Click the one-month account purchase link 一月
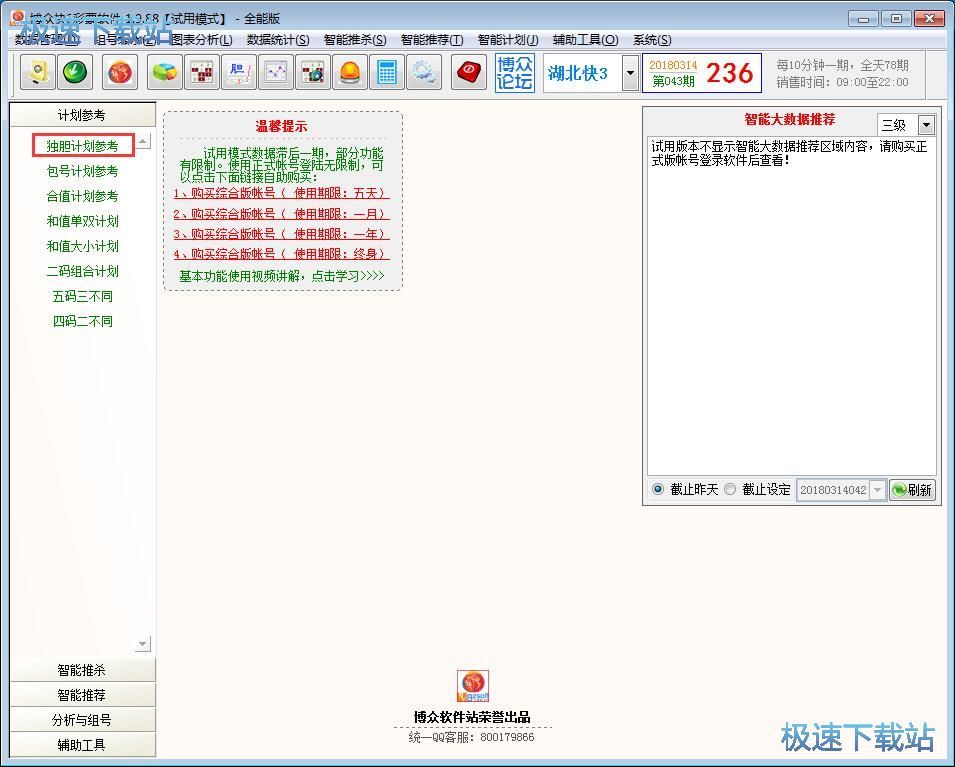 point(281,214)
